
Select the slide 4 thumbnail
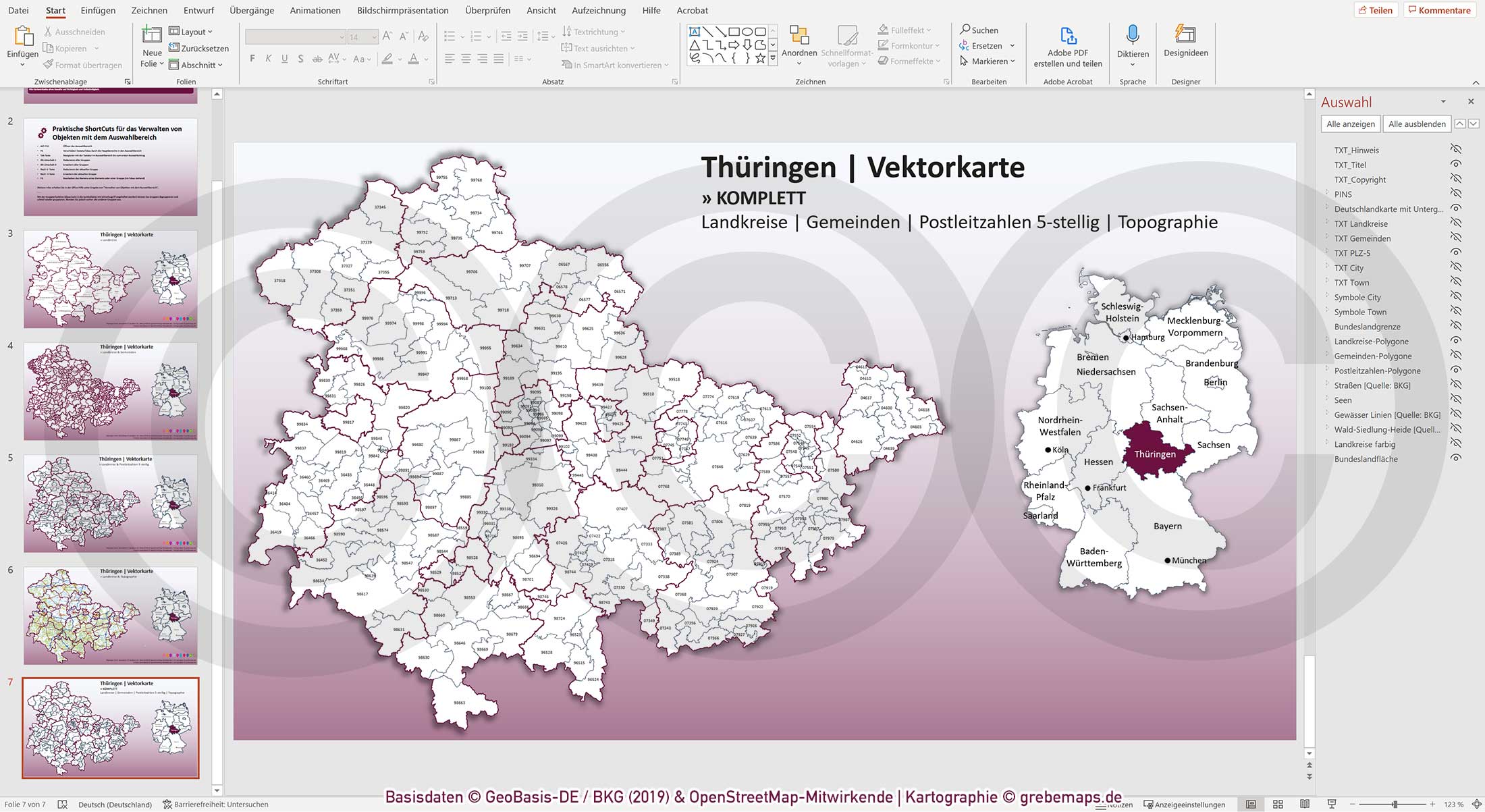[111, 391]
